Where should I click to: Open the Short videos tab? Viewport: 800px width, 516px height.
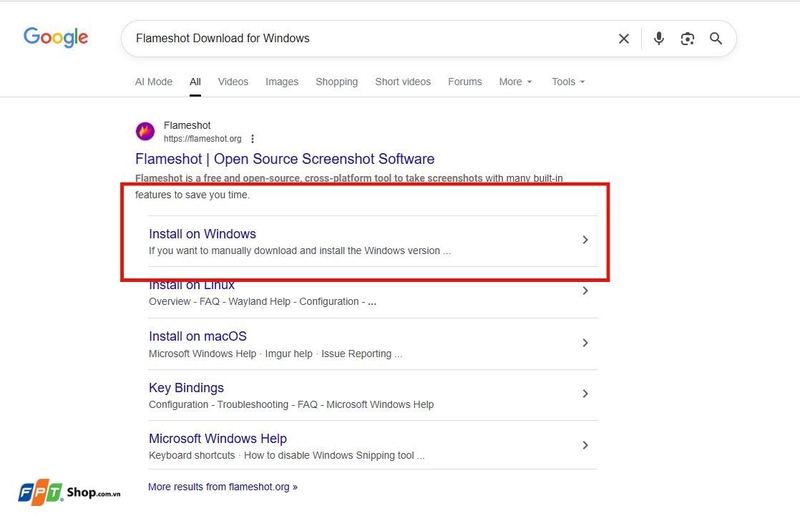403,82
